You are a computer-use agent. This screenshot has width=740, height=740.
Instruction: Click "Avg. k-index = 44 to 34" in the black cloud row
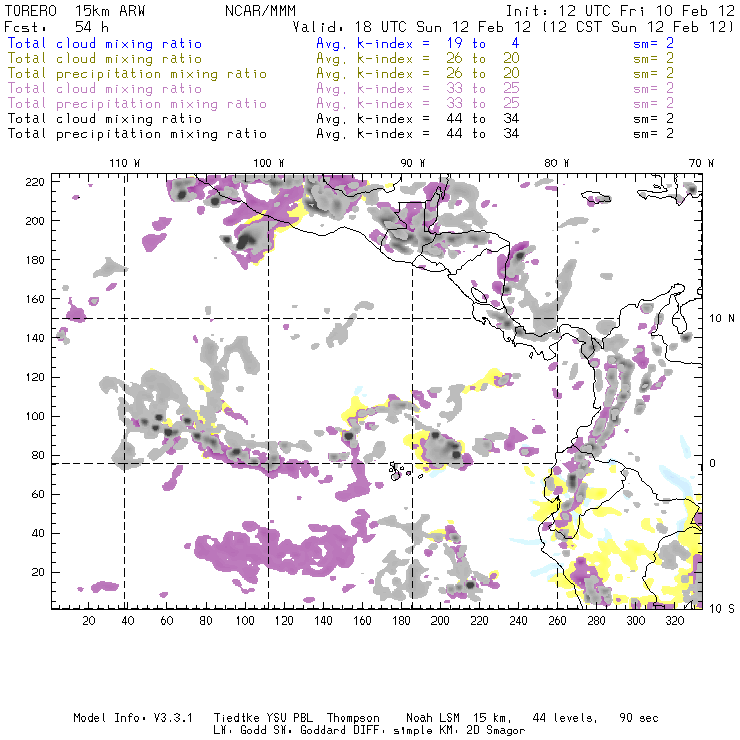[x=418, y=118]
